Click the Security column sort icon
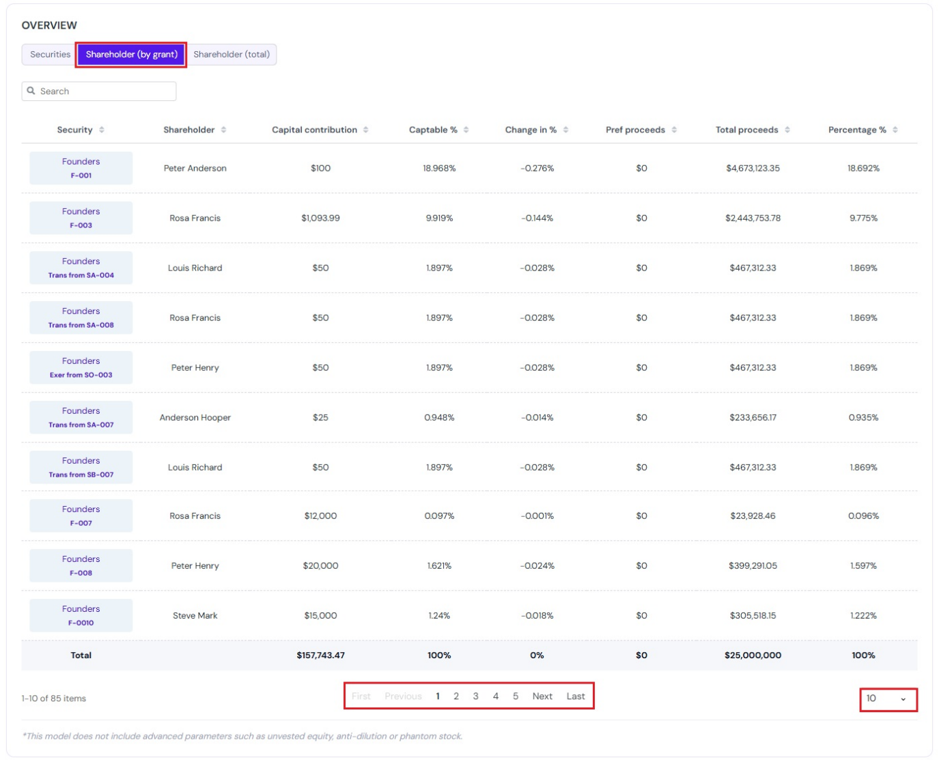 point(102,130)
